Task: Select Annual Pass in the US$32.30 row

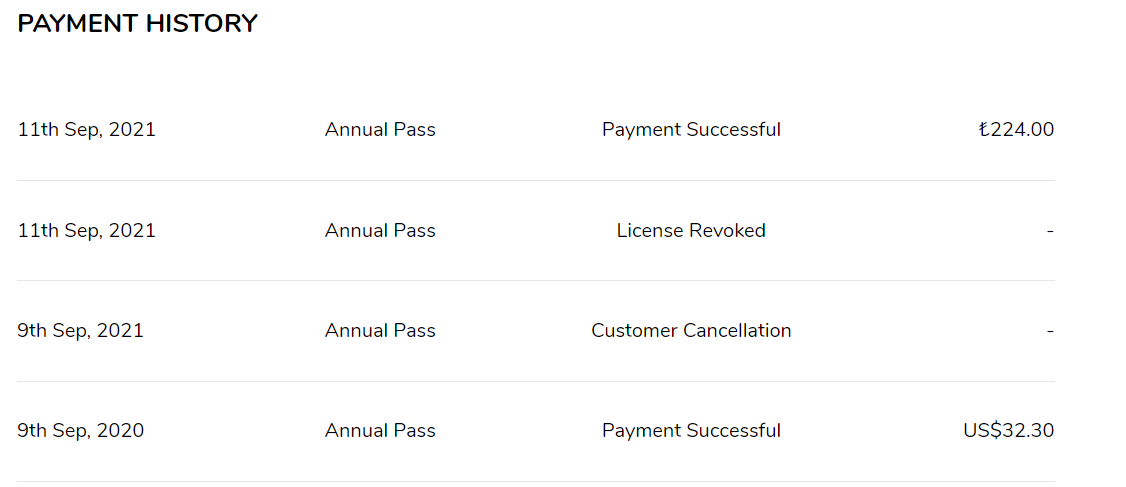Action: pos(380,431)
